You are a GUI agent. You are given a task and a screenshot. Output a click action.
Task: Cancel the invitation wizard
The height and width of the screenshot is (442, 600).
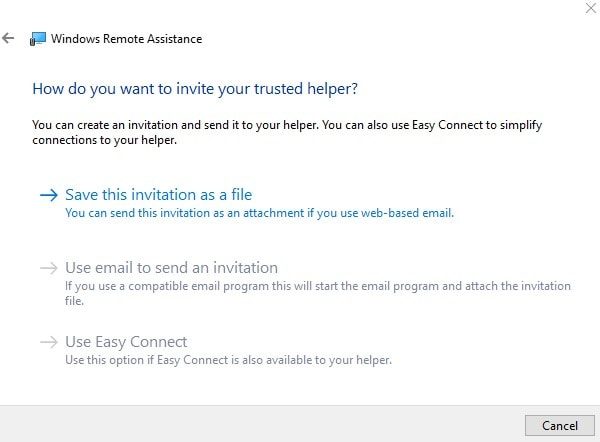click(559, 426)
